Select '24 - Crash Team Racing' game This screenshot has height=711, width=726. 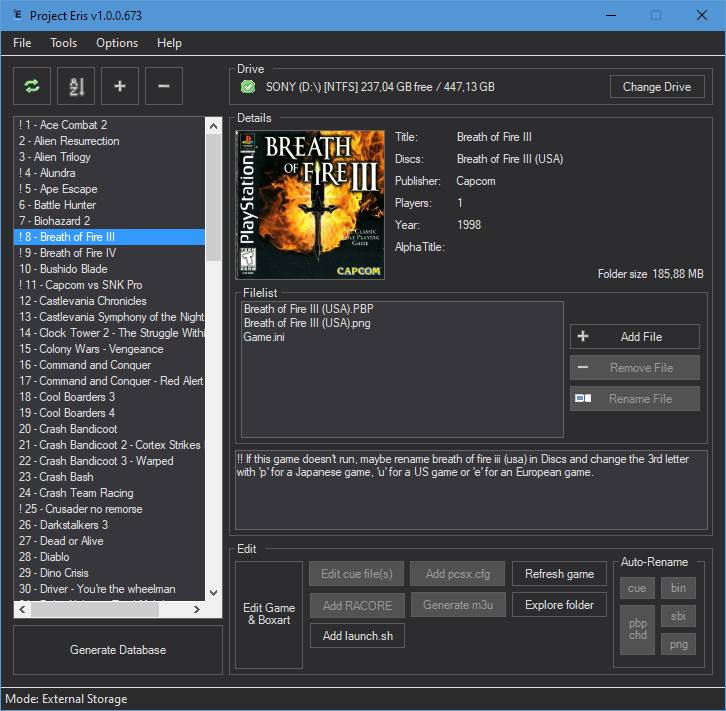109,493
